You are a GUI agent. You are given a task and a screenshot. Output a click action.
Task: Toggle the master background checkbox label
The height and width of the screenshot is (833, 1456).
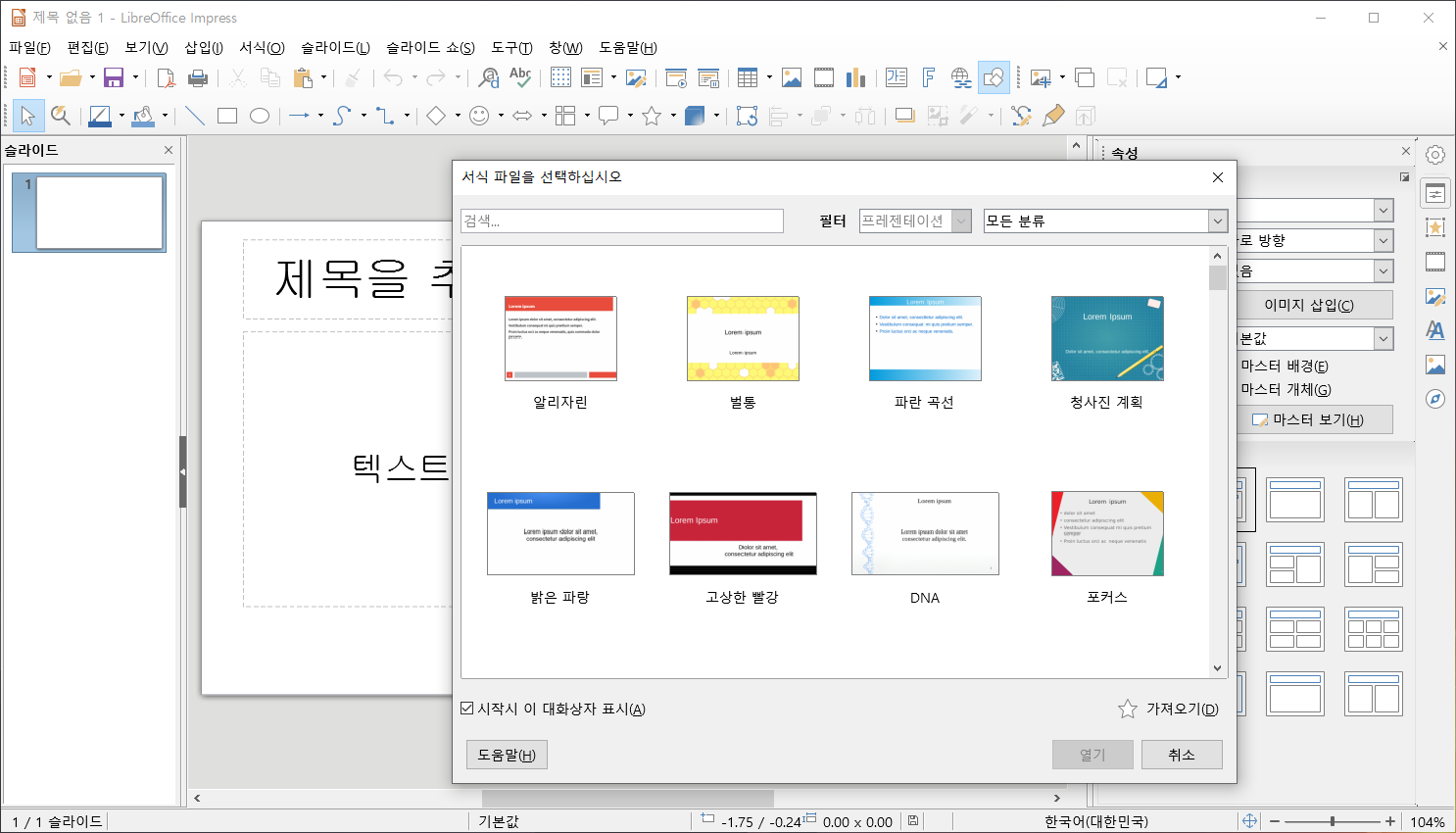click(1285, 366)
